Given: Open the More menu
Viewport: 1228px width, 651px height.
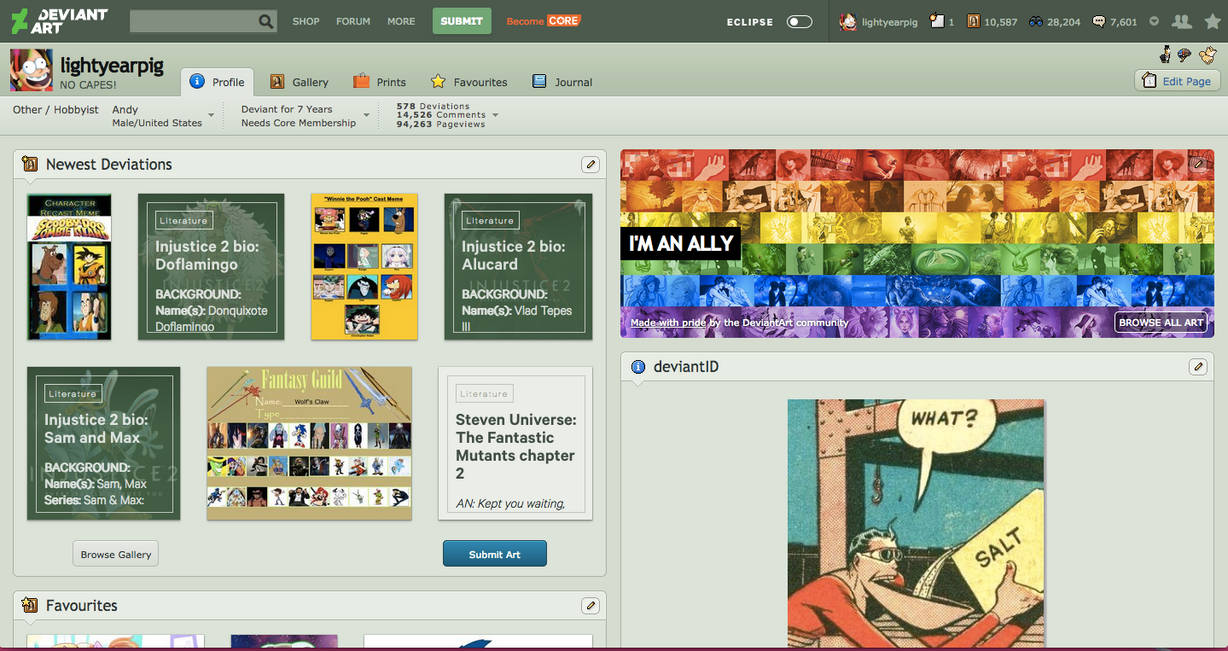Looking at the screenshot, I should 401,21.
